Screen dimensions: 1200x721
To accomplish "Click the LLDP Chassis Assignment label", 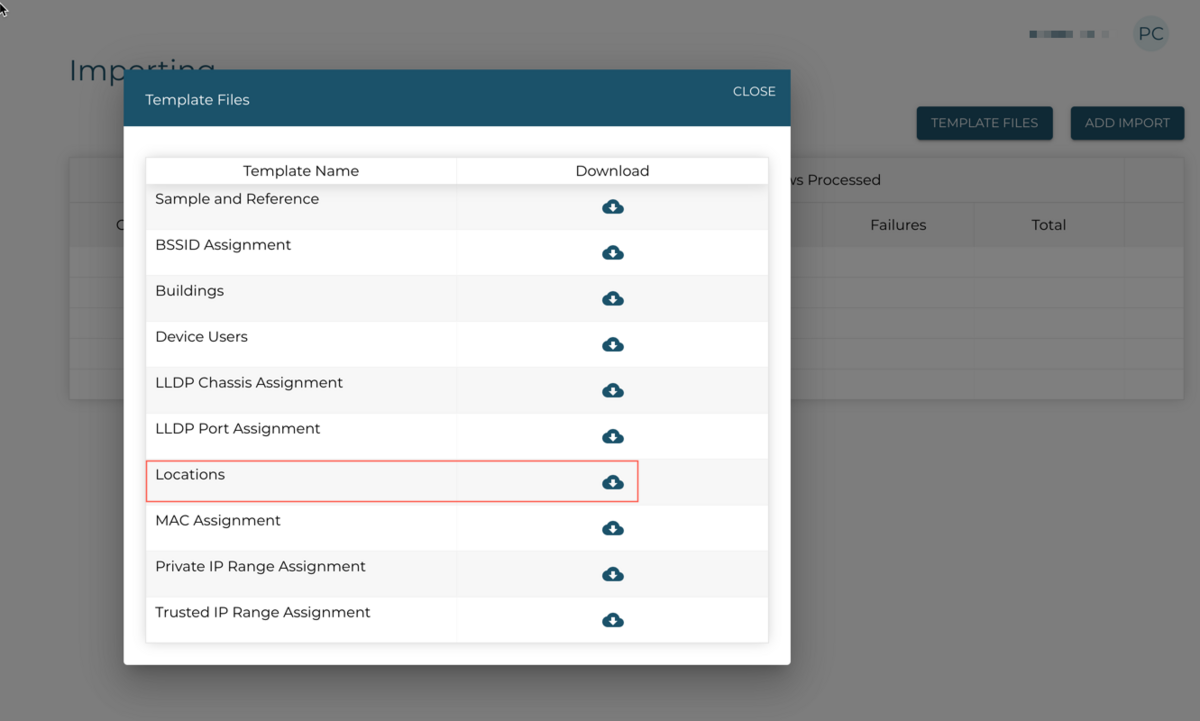I will click(x=249, y=383).
